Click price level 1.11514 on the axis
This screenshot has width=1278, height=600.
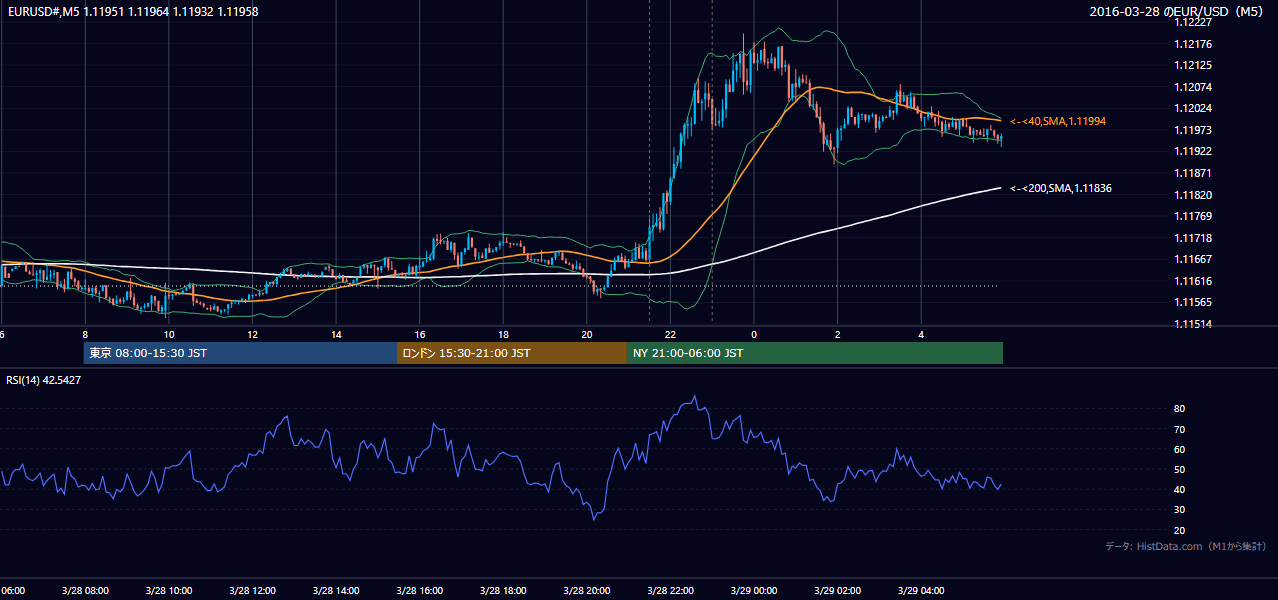(1194, 324)
